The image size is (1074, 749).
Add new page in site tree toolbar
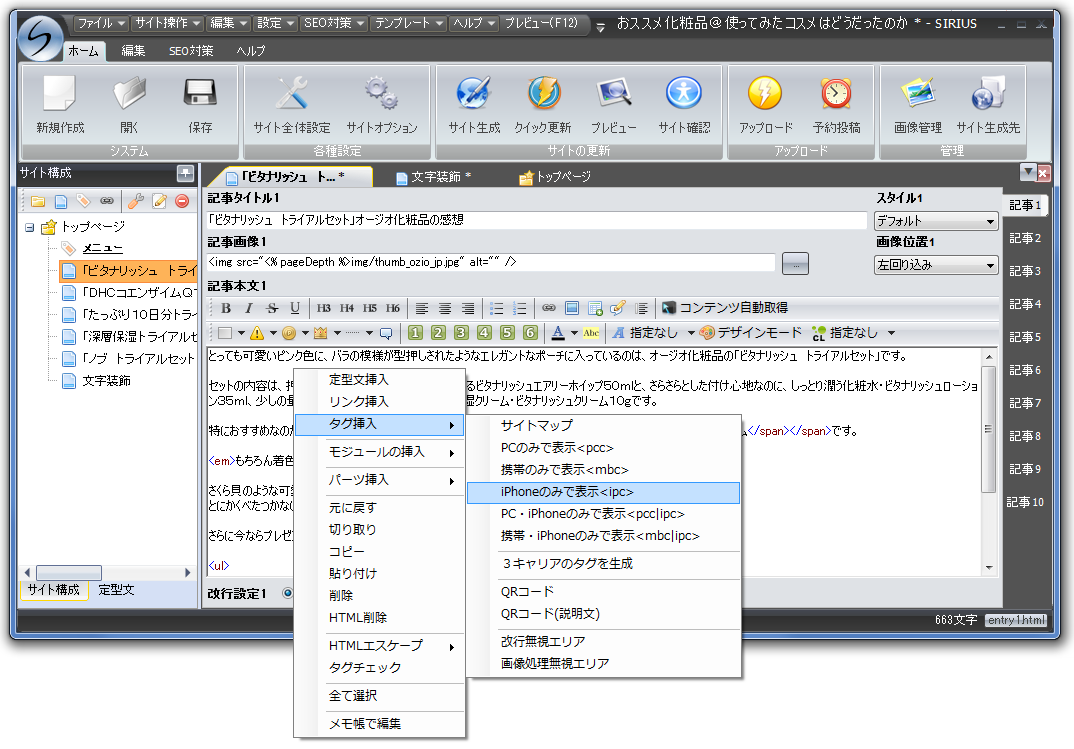[x=61, y=201]
